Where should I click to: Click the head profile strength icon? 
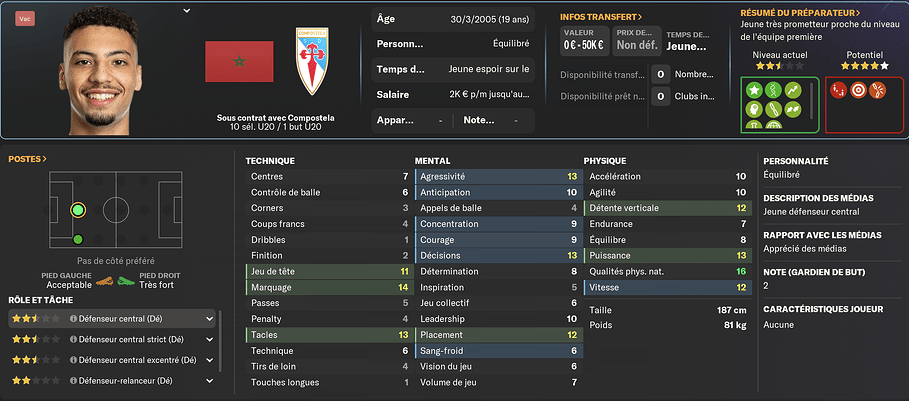click(x=754, y=109)
